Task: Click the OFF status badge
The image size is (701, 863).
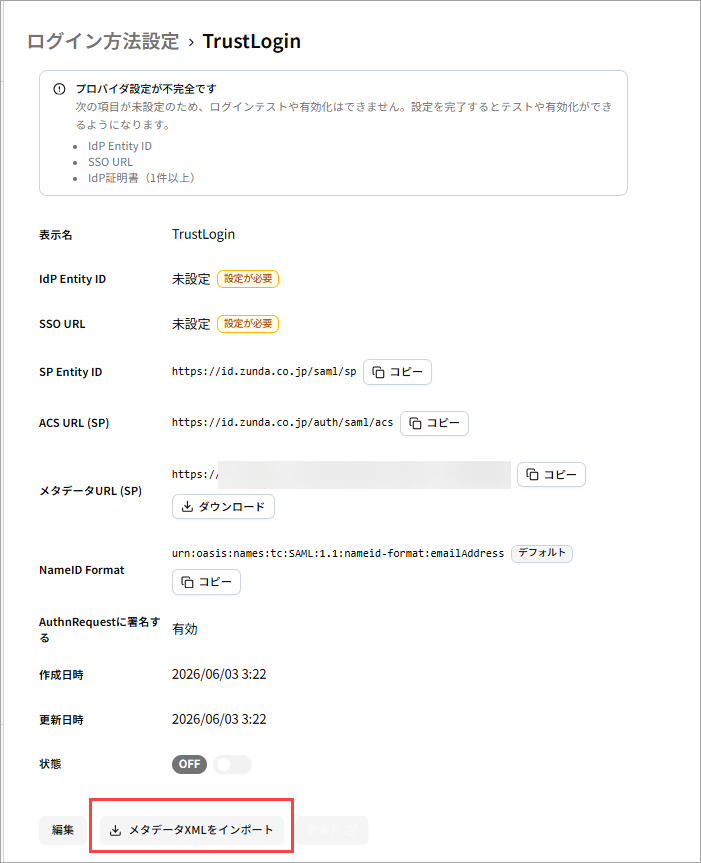Action: pos(189,764)
